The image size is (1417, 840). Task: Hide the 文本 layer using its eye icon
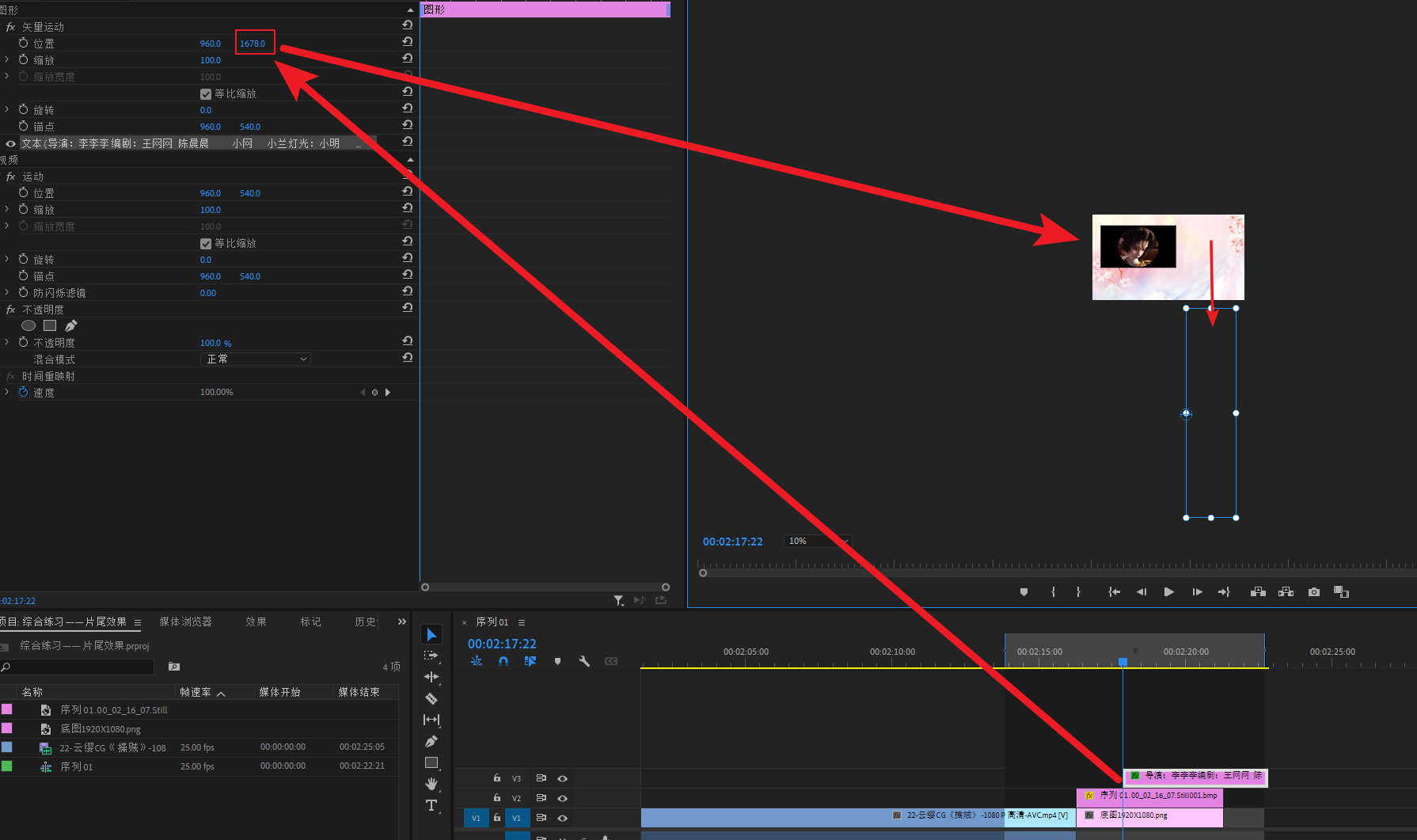[x=10, y=143]
